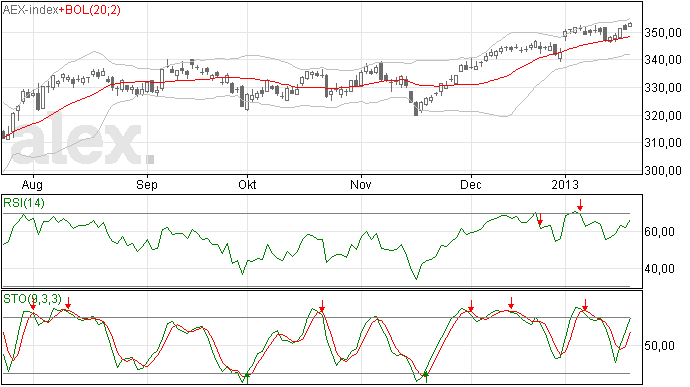Click the RSI(14) panel label
The width and height of the screenshot is (690, 387).
24,203
